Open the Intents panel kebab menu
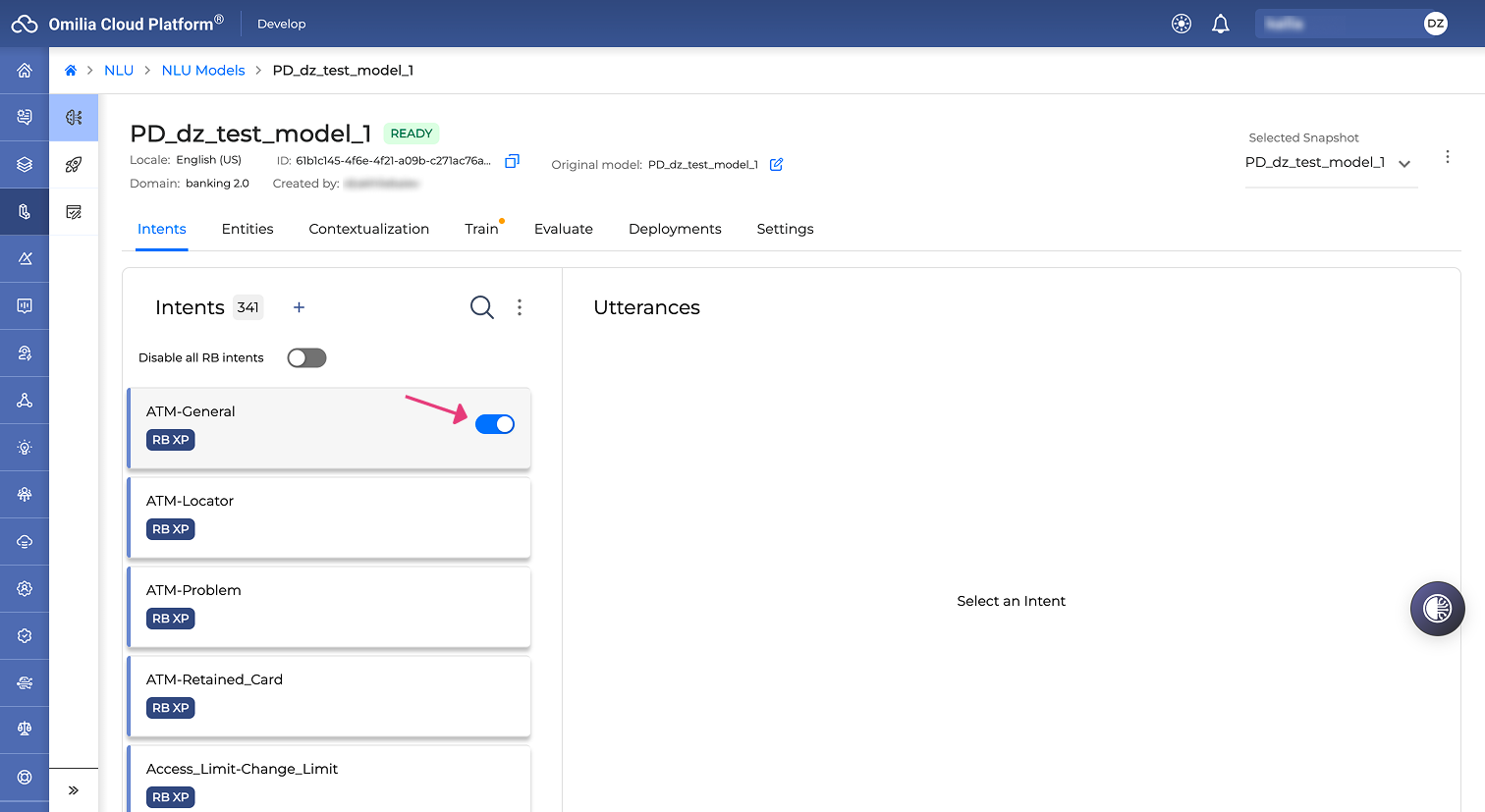 pos(520,307)
